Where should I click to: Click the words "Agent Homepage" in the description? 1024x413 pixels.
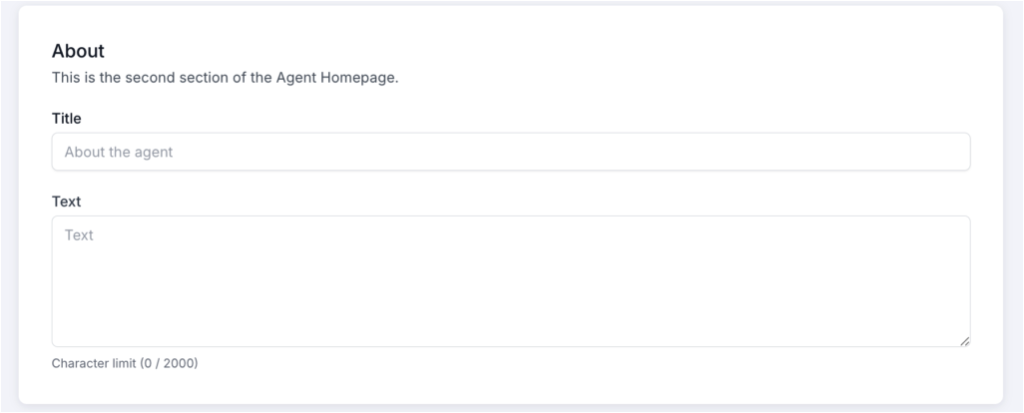345,78
